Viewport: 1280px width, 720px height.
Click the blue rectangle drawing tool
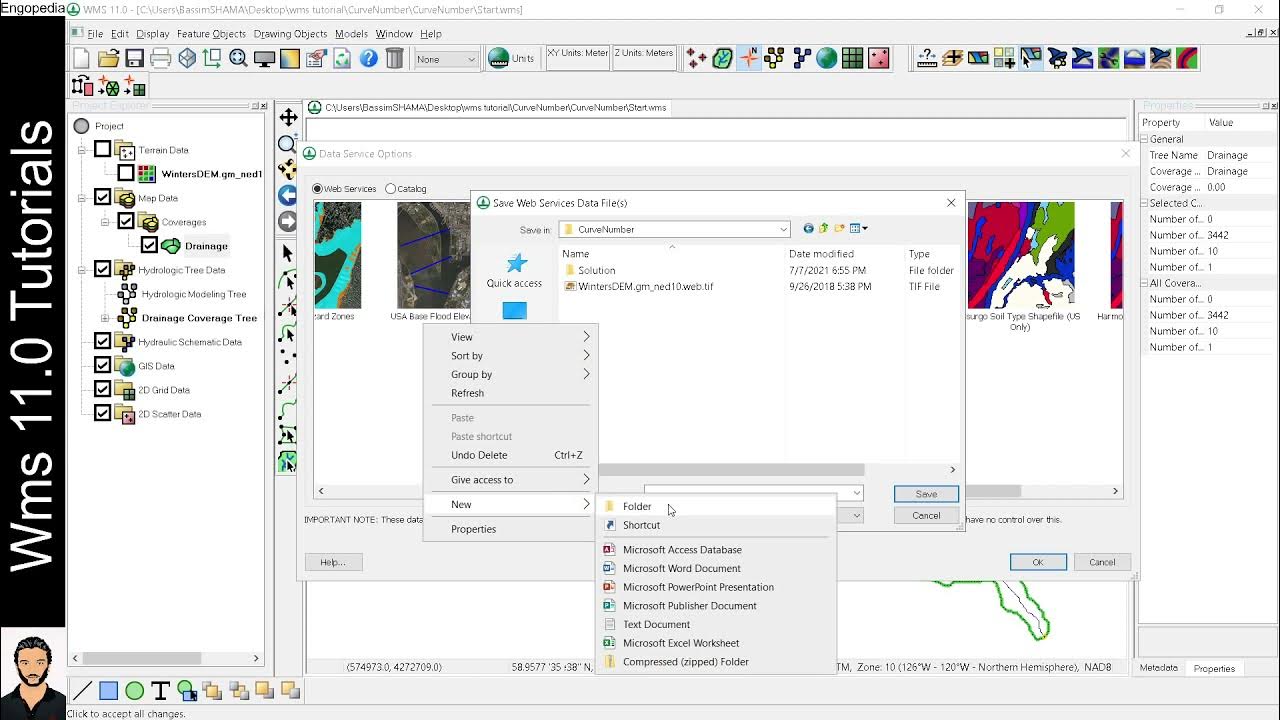(108, 690)
